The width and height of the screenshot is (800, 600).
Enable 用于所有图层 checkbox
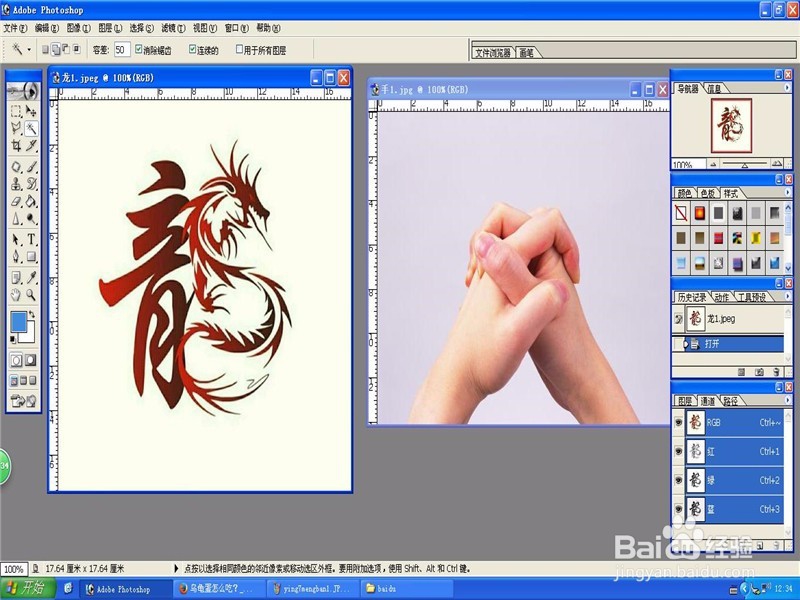click(239, 49)
